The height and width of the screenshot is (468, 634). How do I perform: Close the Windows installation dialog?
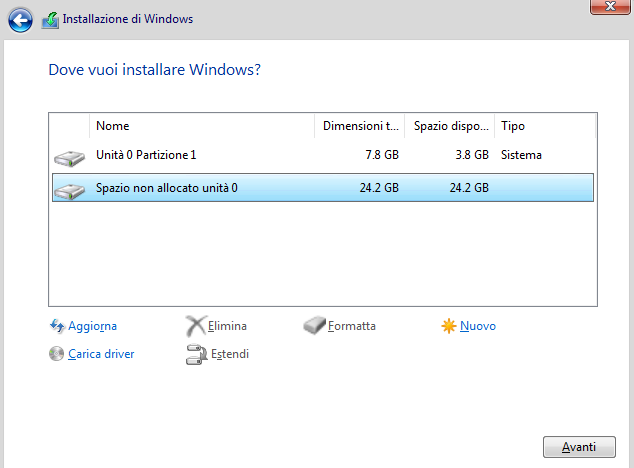coord(610,6)
